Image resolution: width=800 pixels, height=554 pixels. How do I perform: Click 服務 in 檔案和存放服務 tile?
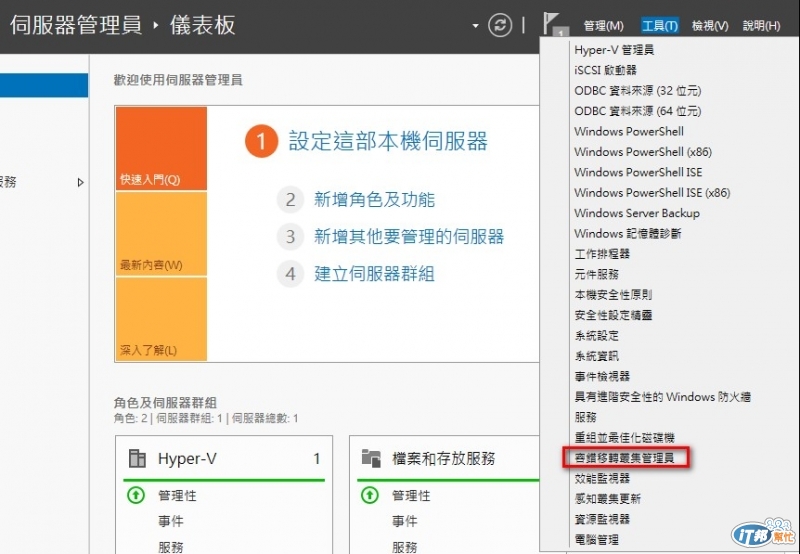(404, 547)
